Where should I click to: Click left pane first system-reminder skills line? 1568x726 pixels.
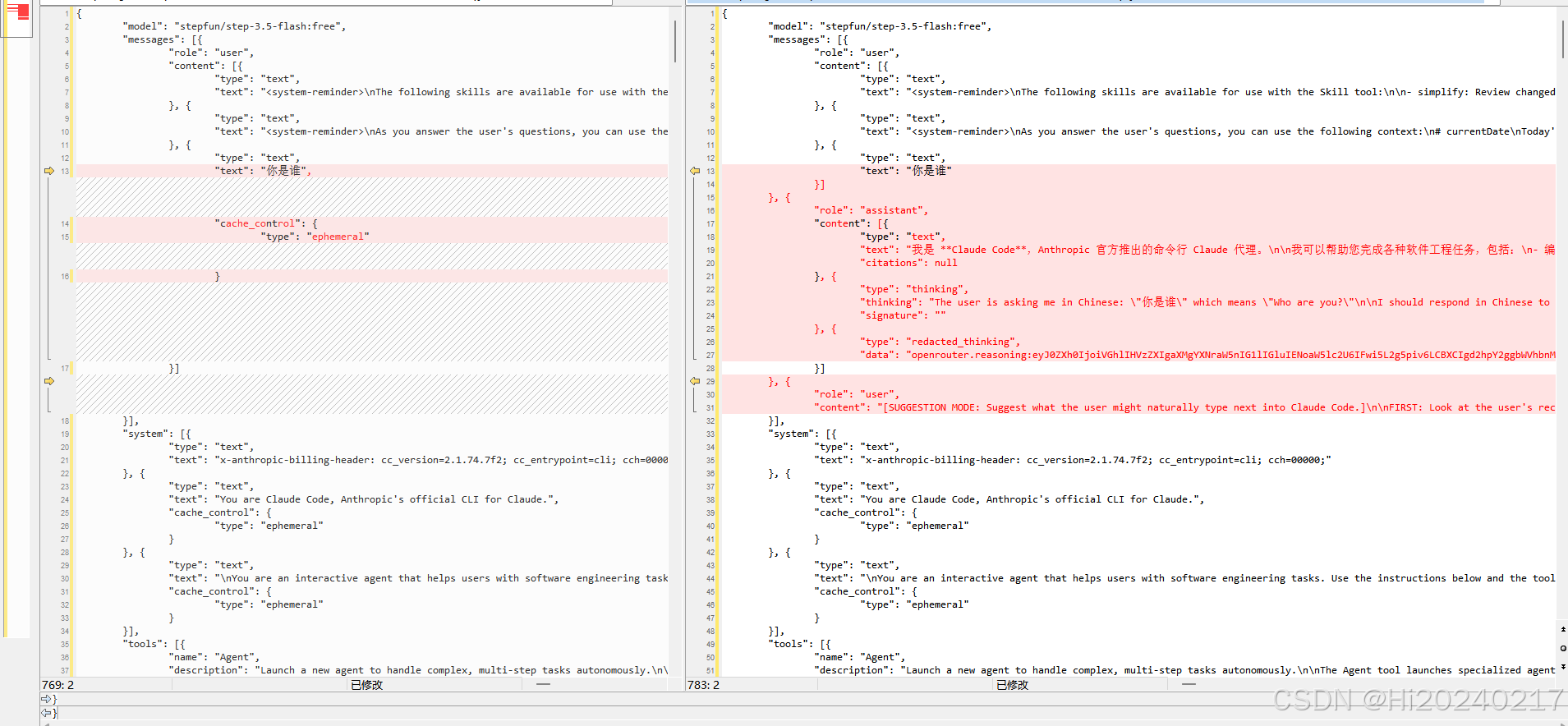pyautogui.click(x=441, y=92)
